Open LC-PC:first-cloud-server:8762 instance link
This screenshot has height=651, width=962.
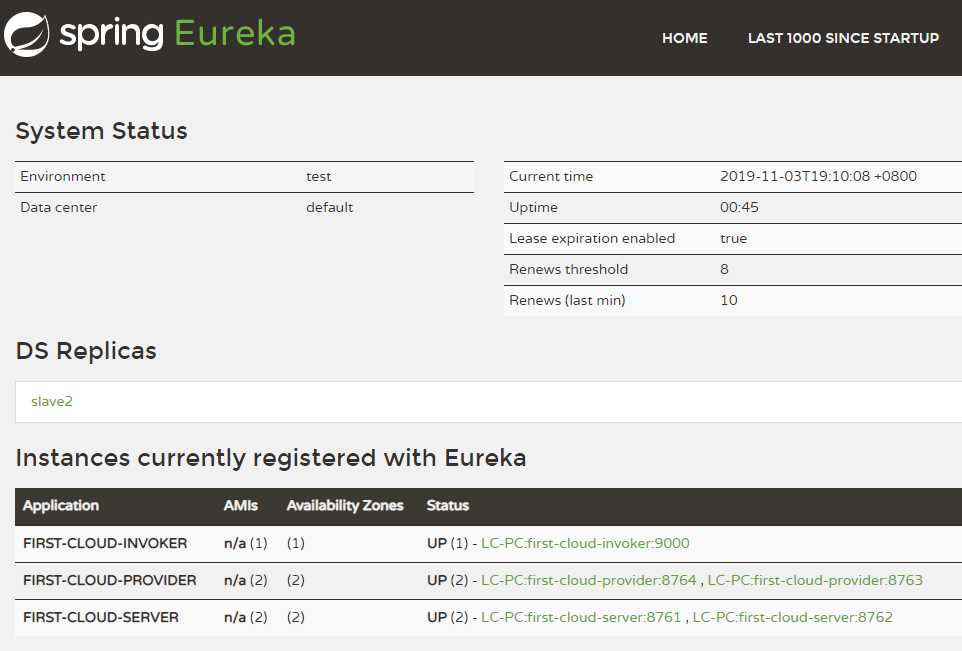(793, 617)
